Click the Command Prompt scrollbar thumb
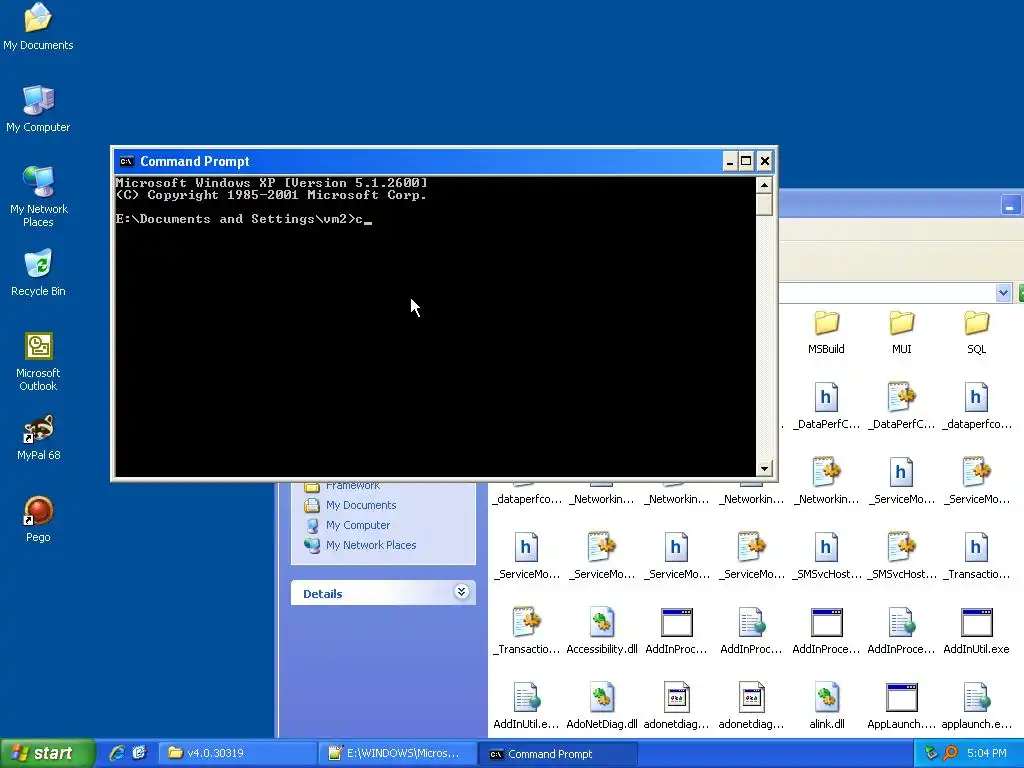This screenshot has width=1024, height=768. click(x=764, y=204)
